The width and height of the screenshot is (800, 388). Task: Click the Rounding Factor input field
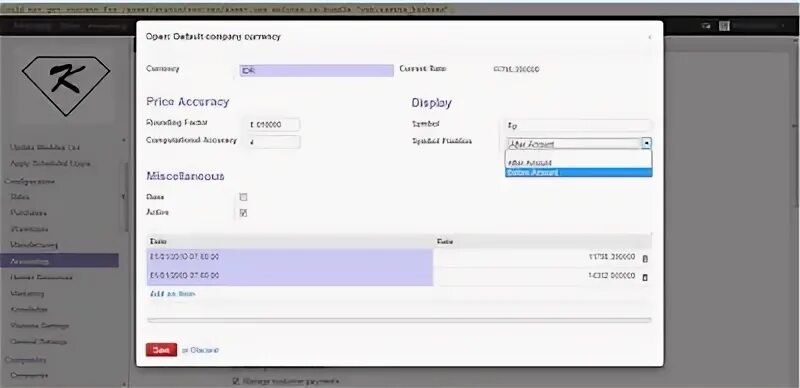click(x=274, y=125)
